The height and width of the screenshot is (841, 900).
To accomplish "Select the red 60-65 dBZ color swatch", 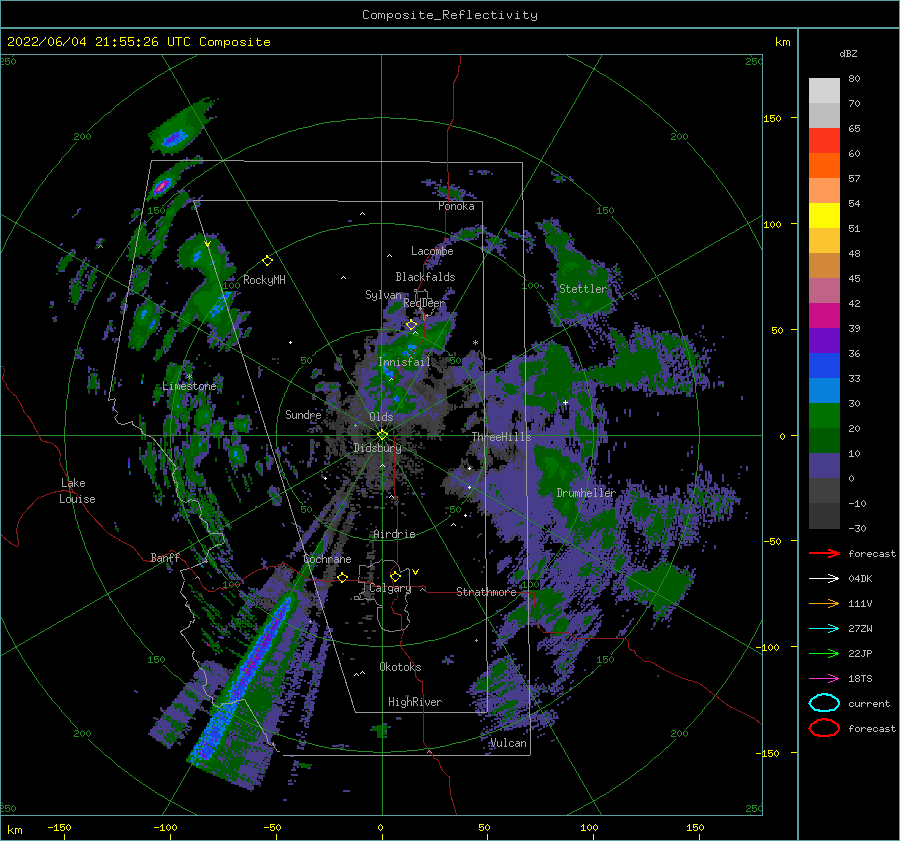I will (x=824, y=141).
